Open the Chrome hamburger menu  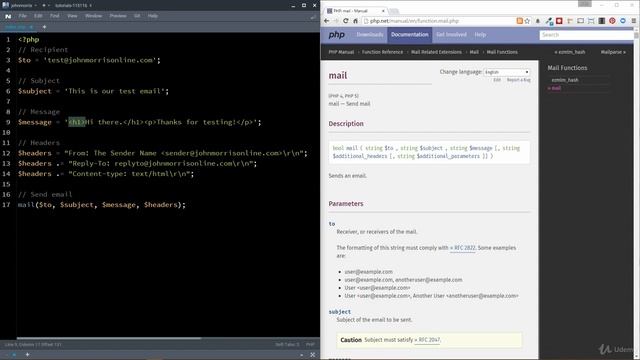[x=634, y=21]
